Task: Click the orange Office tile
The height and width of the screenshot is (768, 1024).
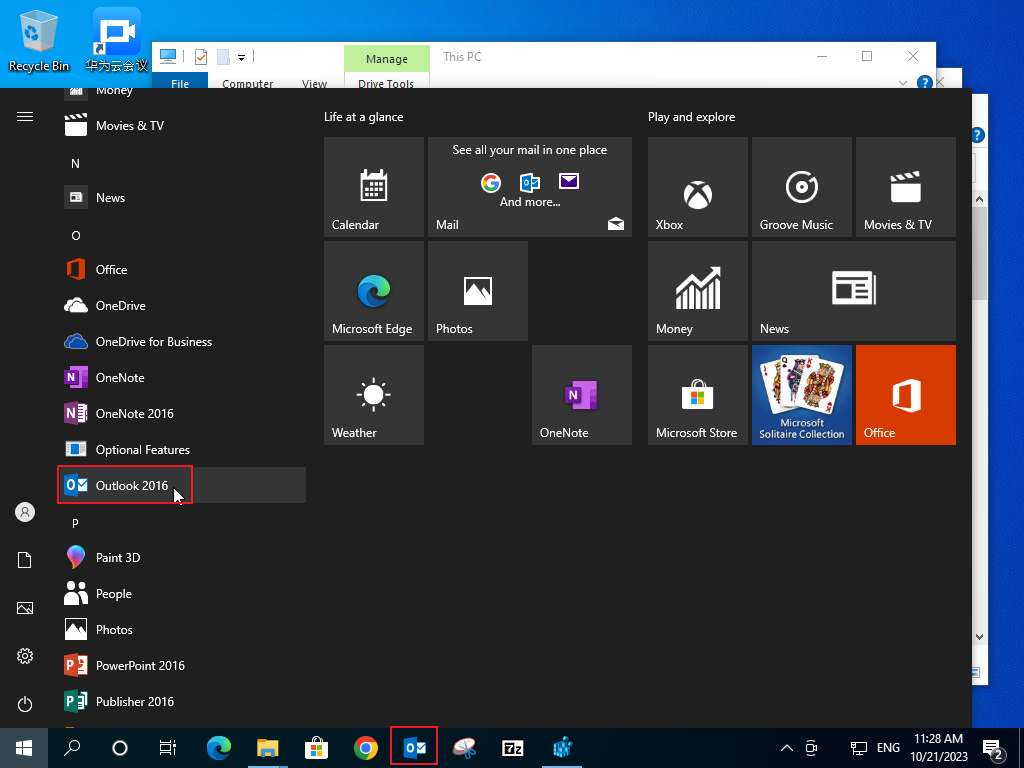Action: coord(905,395)
